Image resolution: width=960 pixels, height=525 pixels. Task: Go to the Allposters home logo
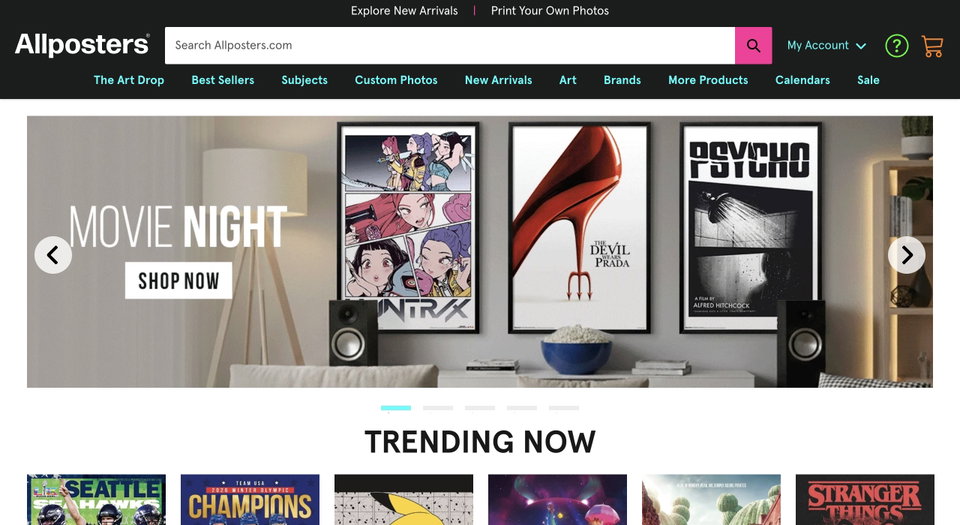pyautogui.click(x=82, y=45)
